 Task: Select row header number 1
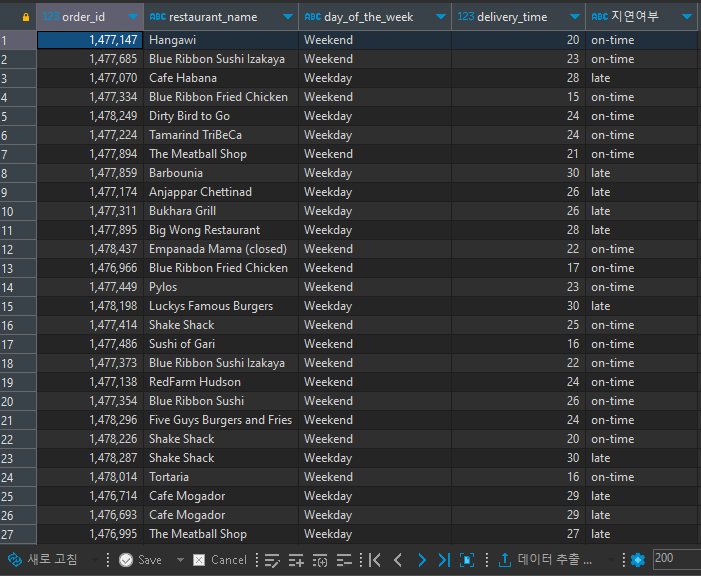[18, 40]
